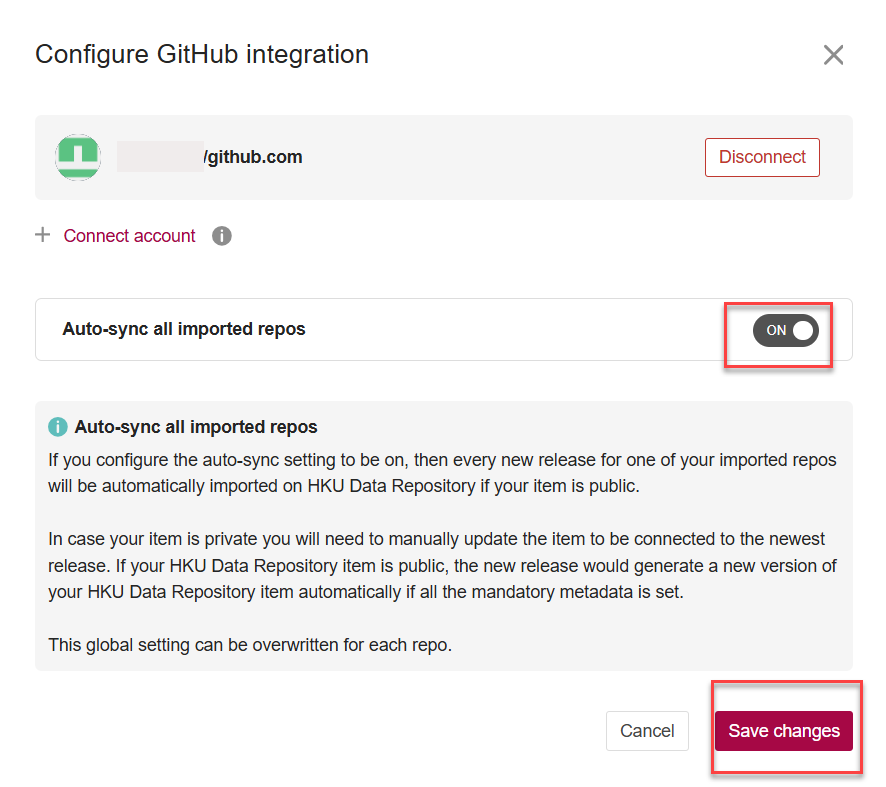Select the /github.com account name text

(253, 157)
